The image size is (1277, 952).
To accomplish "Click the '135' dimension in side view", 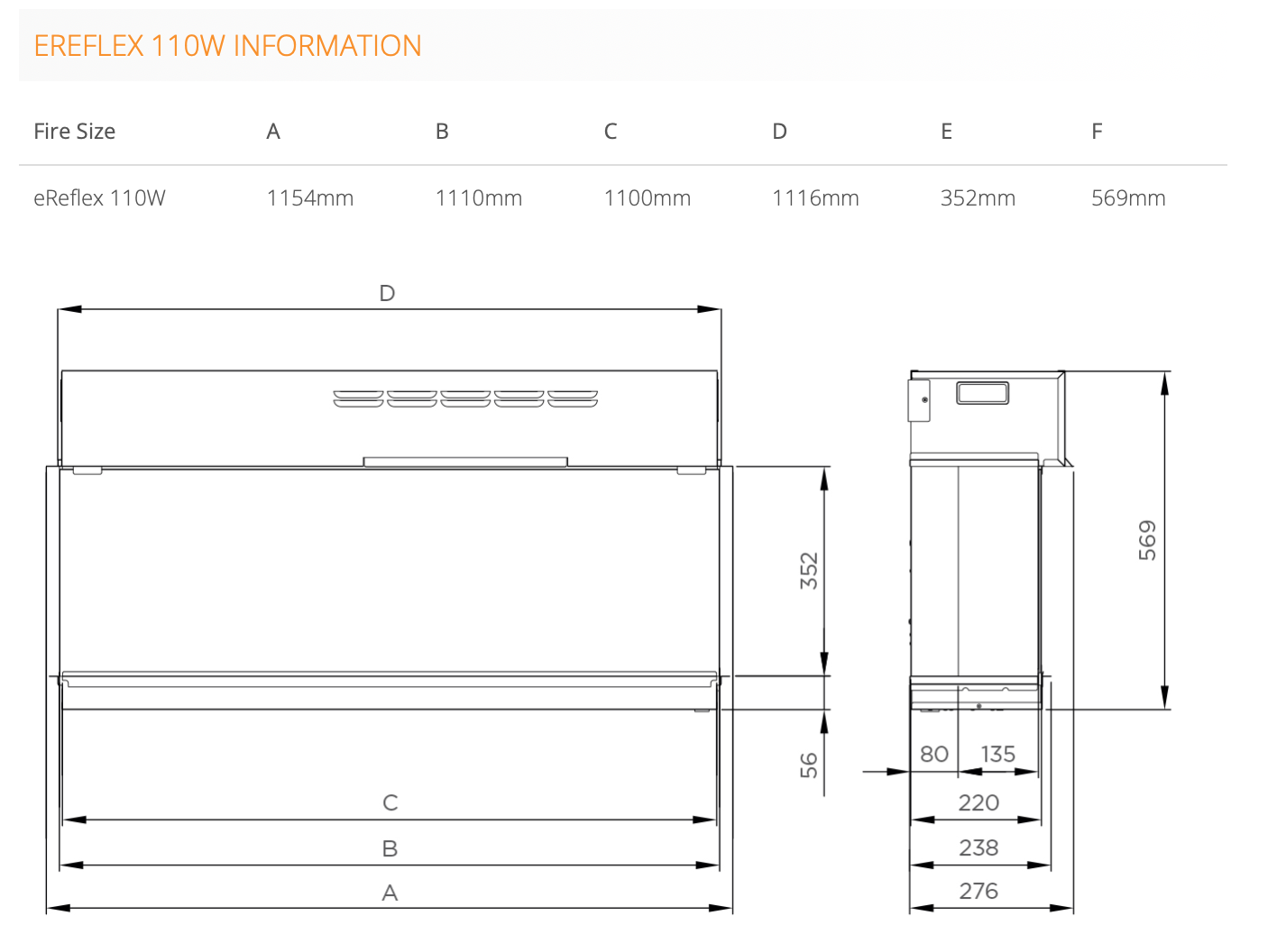I will tap(998, 754).
